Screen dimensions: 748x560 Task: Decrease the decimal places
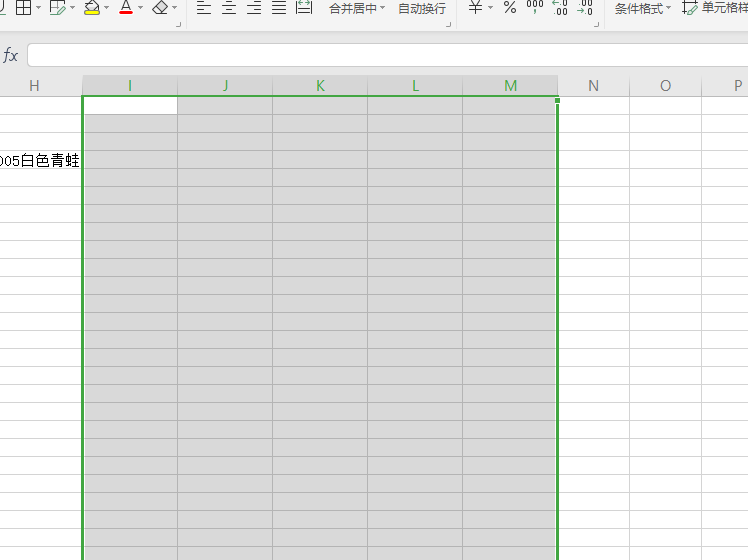coord(585,7)
